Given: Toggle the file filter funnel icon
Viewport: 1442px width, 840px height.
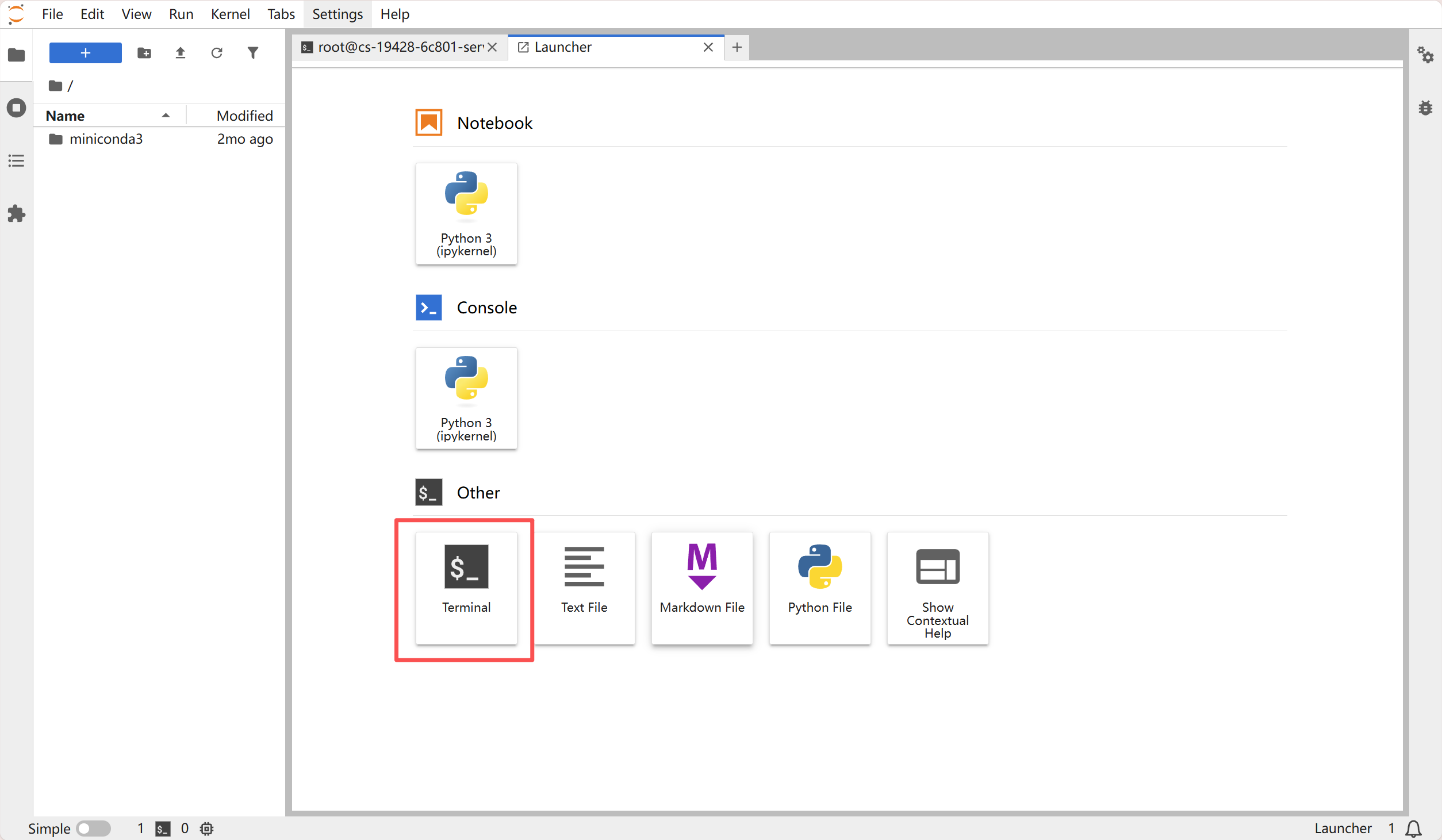Looking at the screenshot, I should pyautogui.click(x=253, y=53).
